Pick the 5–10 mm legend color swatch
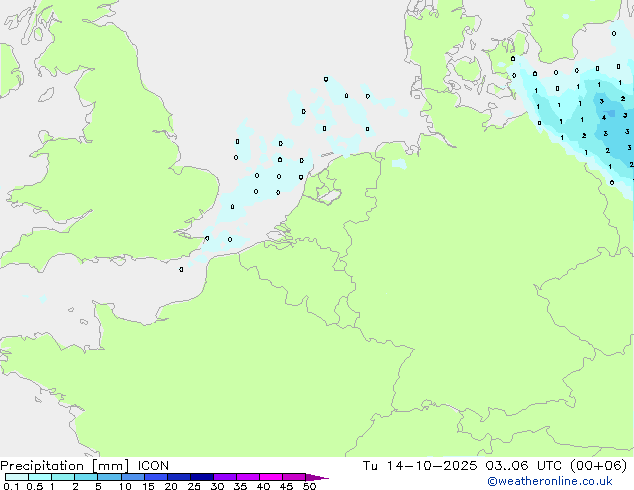Screen dimensions: 634x490 tap(109, 477)
